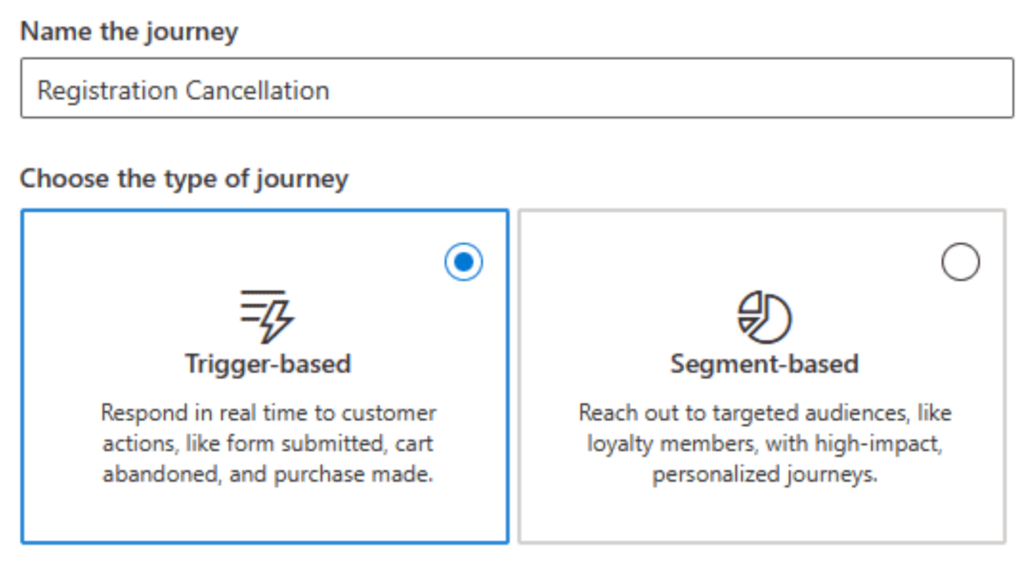The width and height of the screenshot is (1024, 576).
Task: Click the Trigger-based lightning bolt icon
Action: click(x=267, y=315)
